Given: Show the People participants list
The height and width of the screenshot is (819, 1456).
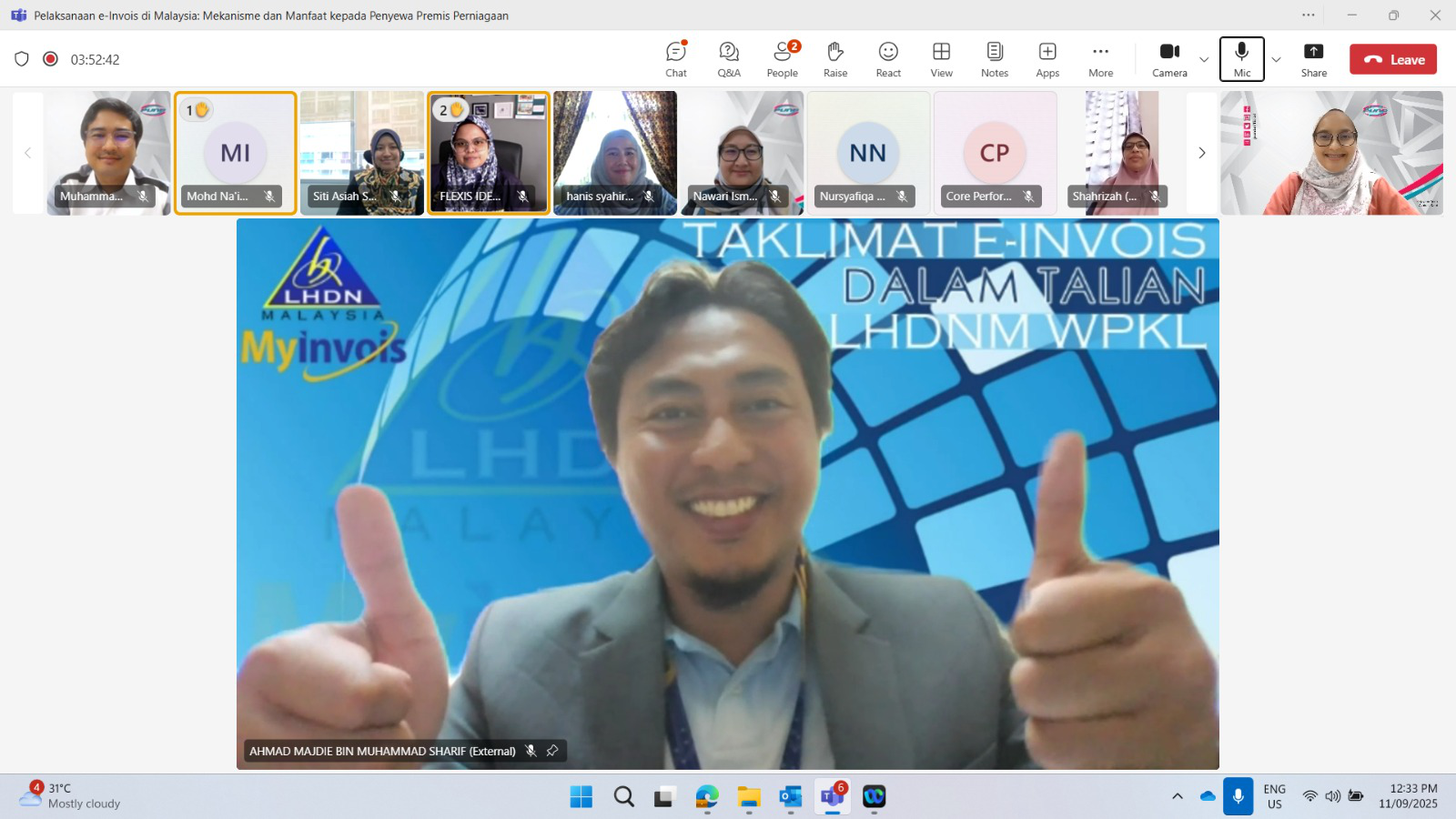Looking at the screenshot, I should click(x=782, y=59).
